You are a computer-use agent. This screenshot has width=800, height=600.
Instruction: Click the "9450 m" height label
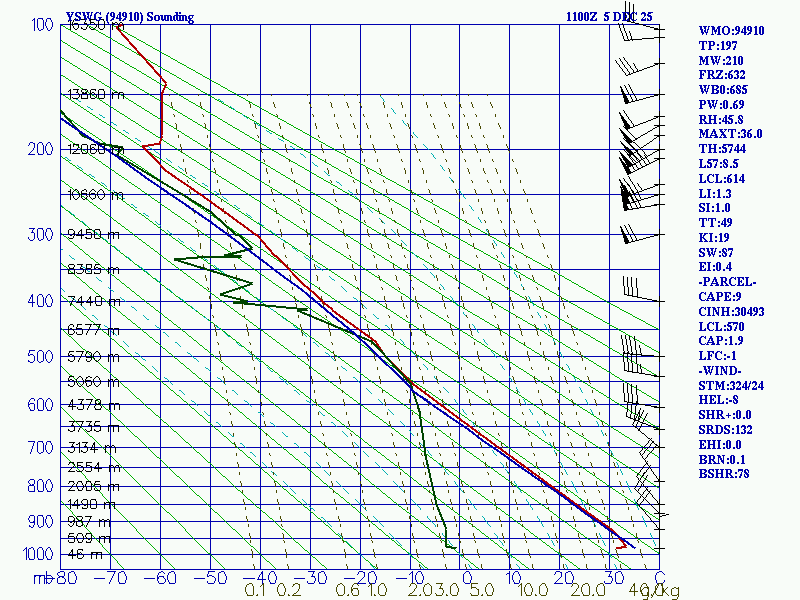93,234
